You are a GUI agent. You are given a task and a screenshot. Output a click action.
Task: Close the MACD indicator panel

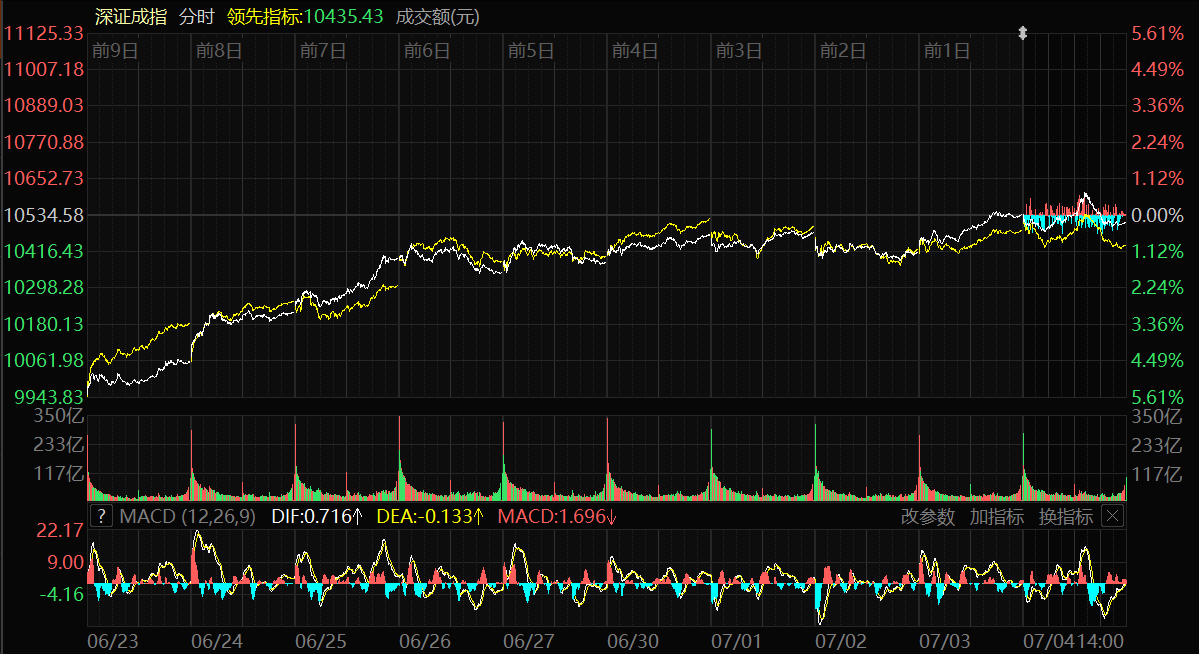(x=1112, y=516)
